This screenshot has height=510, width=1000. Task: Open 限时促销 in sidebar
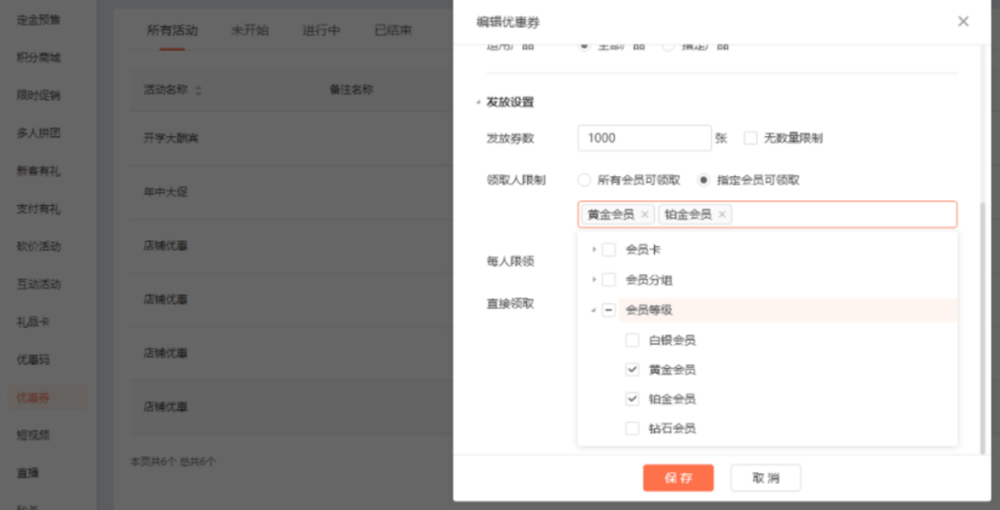point(38,96)
